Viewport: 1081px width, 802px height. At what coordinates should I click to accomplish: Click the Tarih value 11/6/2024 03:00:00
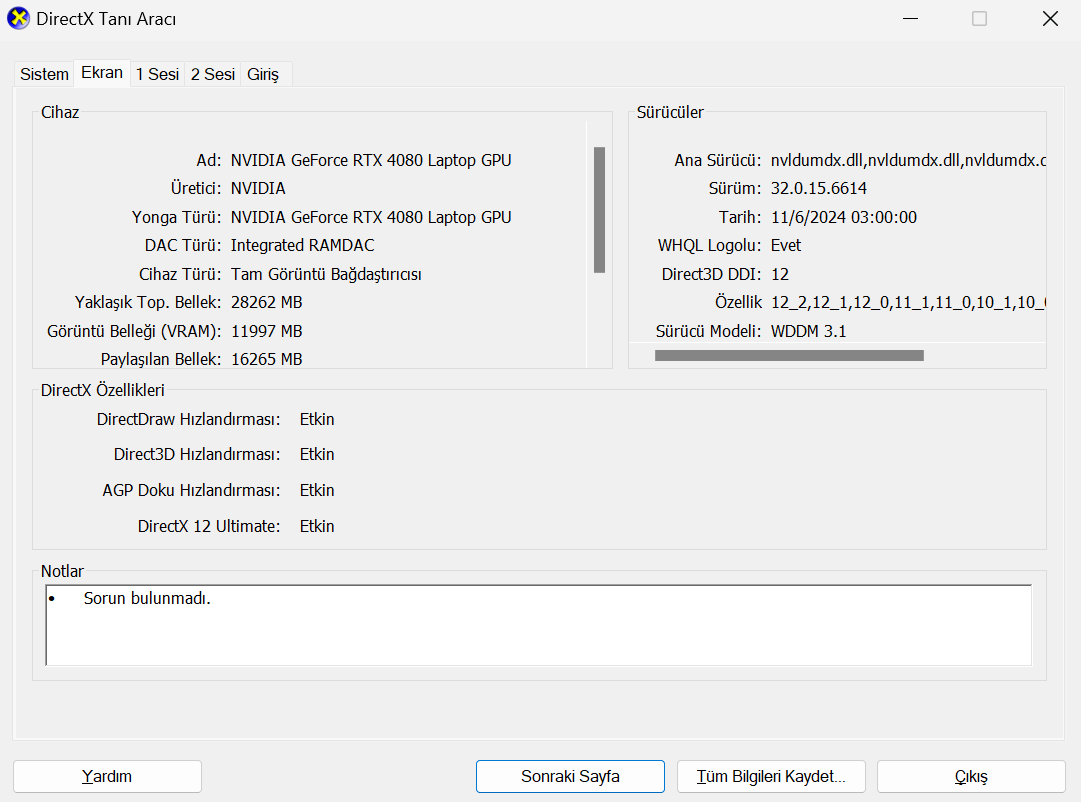click(x=844, y=217)
